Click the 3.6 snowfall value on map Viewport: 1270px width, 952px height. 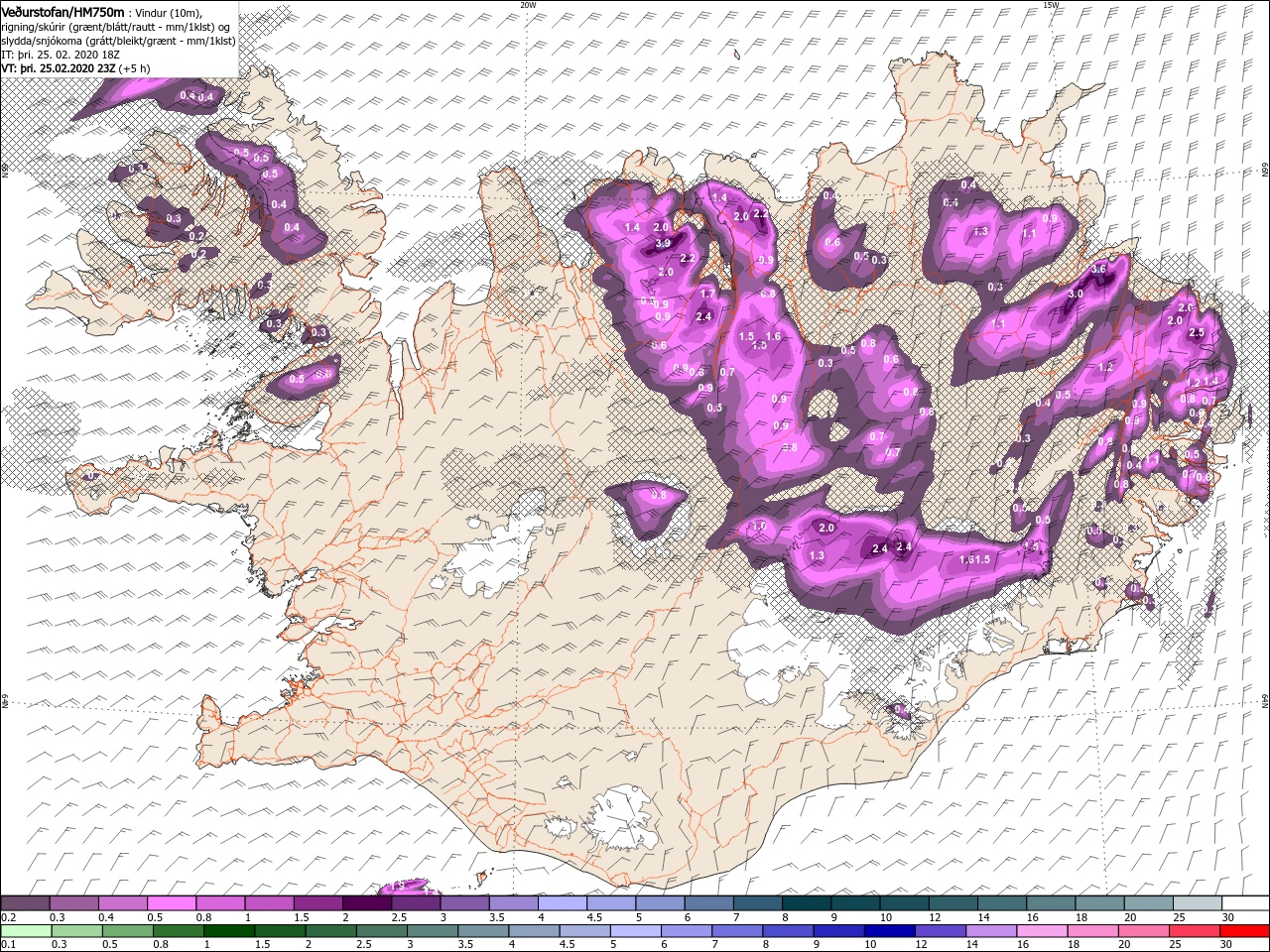point(1098,270)
